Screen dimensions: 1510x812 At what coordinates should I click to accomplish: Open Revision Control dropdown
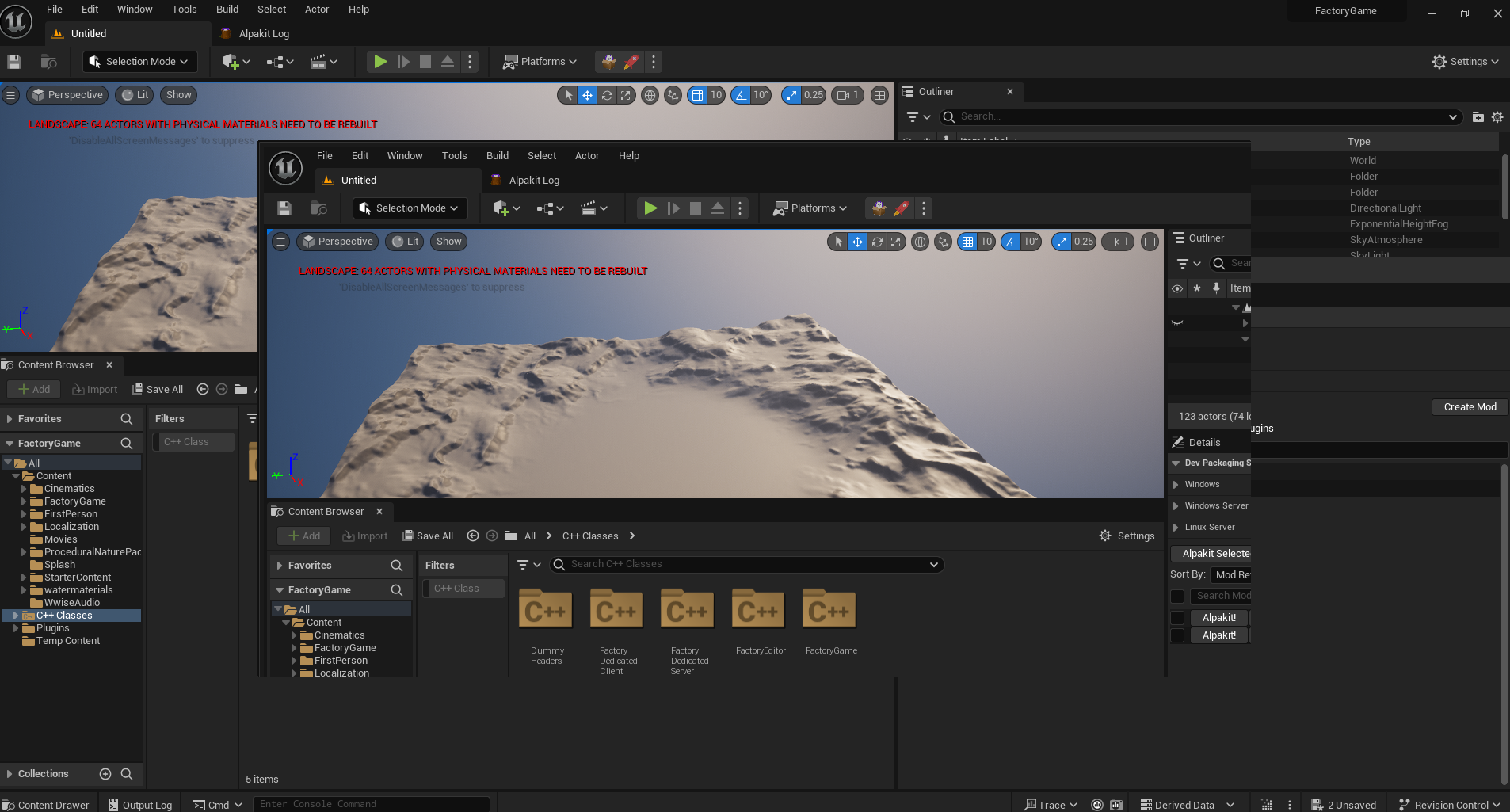point(1450,805)
